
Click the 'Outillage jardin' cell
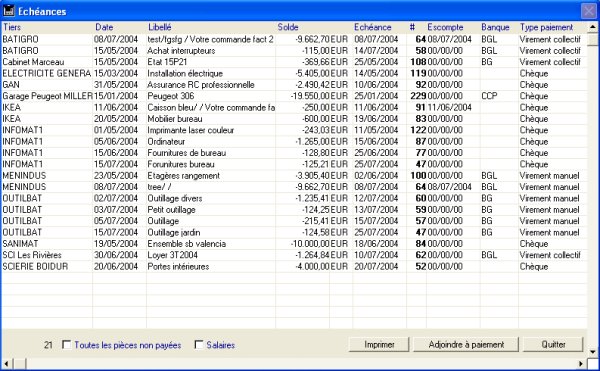[x=174, y=233]
